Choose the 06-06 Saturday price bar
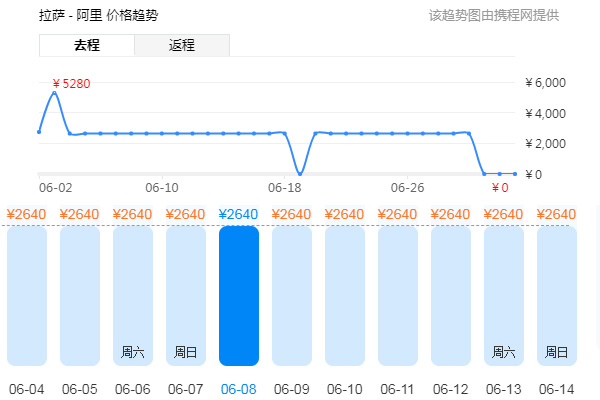The image size is (600, 400). pyautogui.click(x=132, y=295)
